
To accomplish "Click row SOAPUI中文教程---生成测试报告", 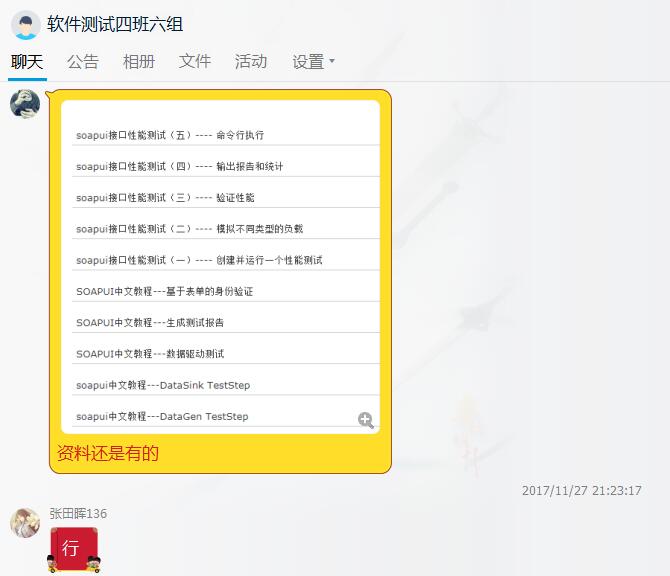I will pos(226,323).
